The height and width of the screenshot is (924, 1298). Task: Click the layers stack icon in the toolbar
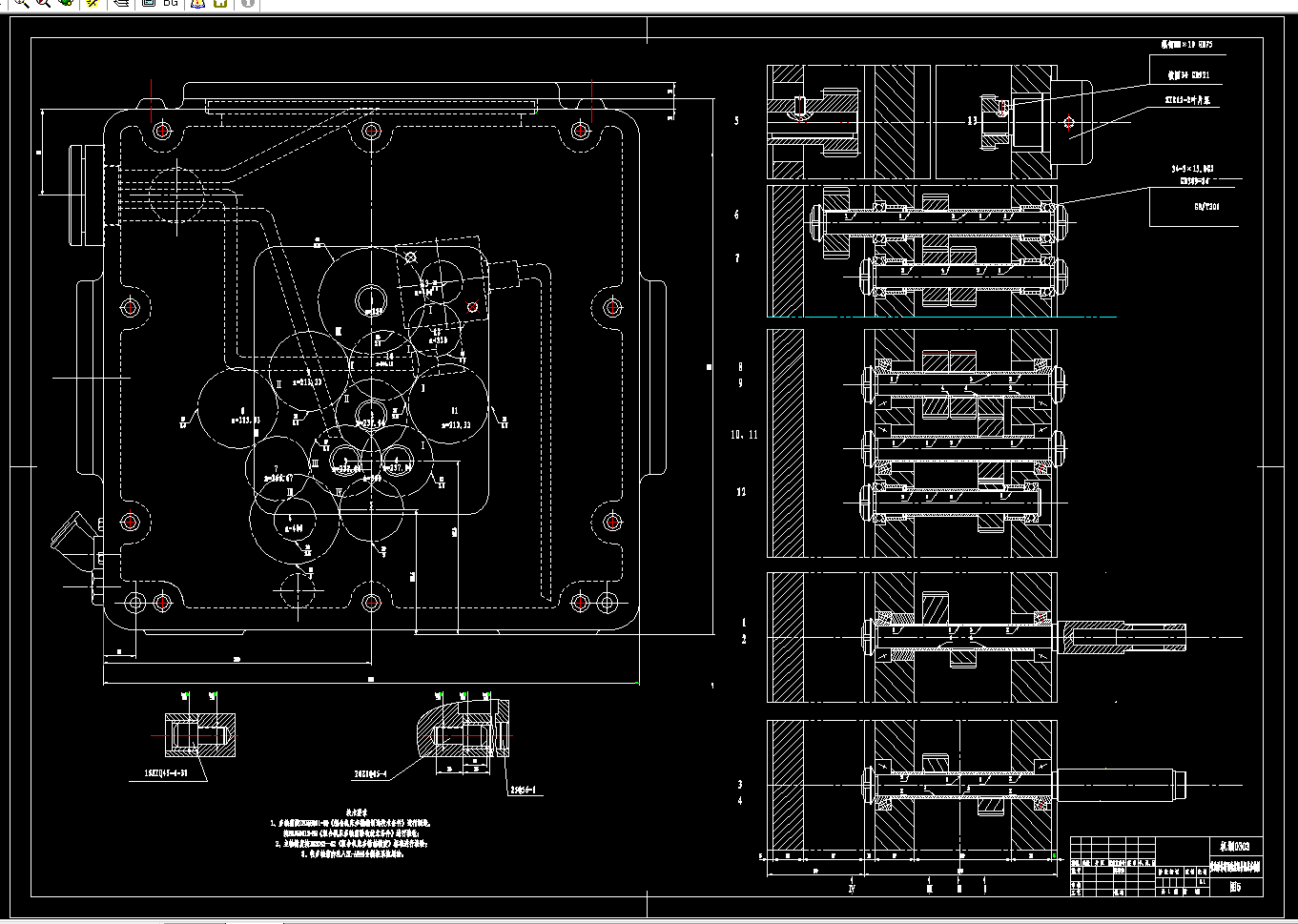121,3
